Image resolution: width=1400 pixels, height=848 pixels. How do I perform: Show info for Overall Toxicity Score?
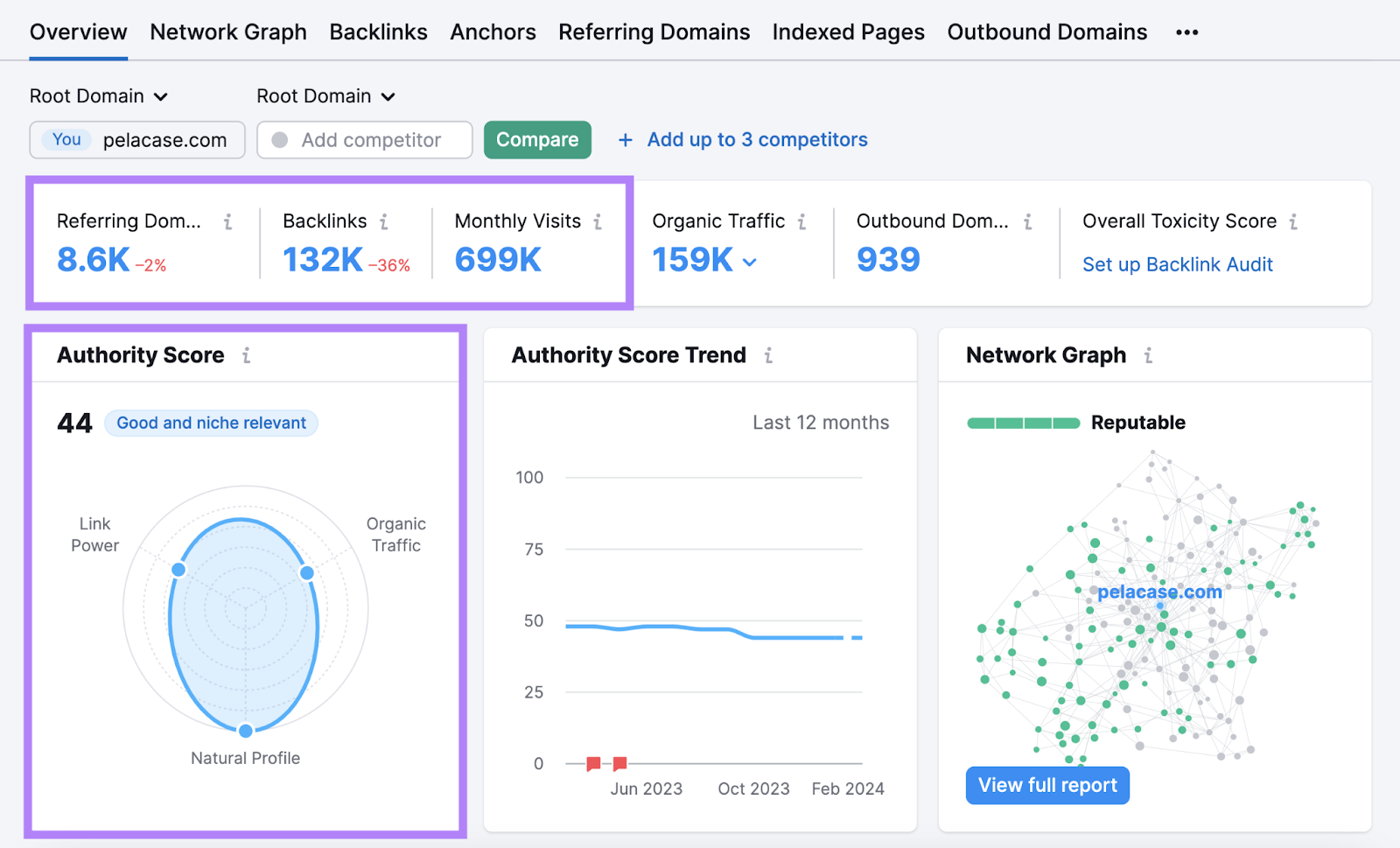[1293, 222]
